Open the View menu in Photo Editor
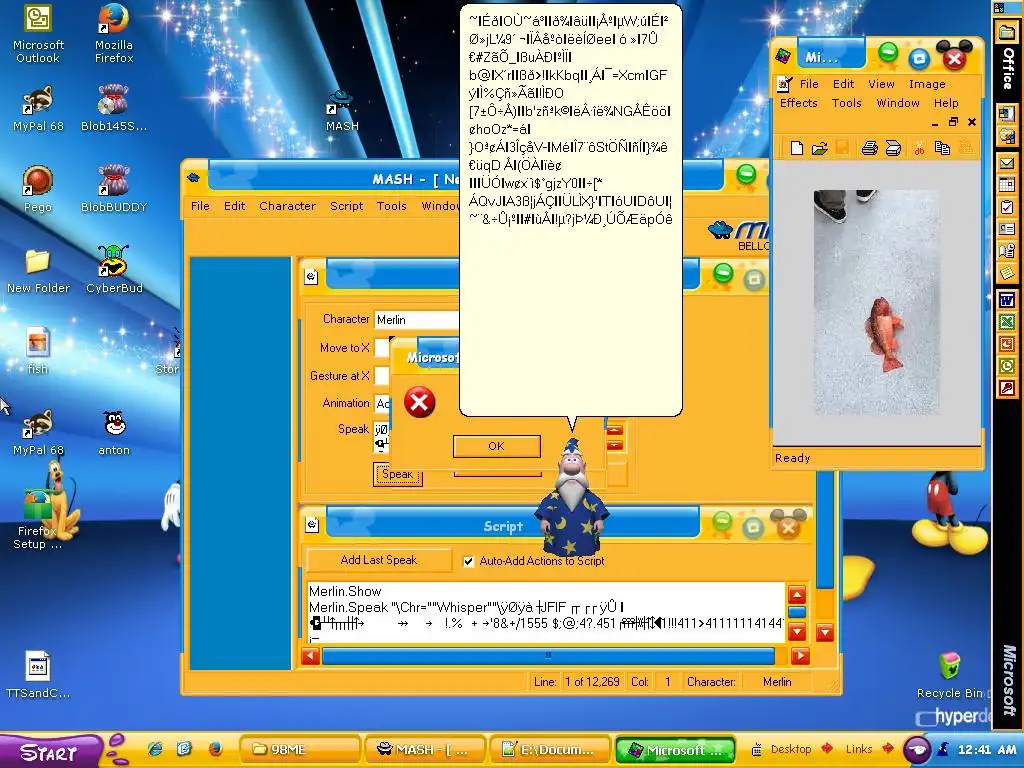Image resolution: width=1024 pixels, height=768 pixels. (x=881, y=84)
